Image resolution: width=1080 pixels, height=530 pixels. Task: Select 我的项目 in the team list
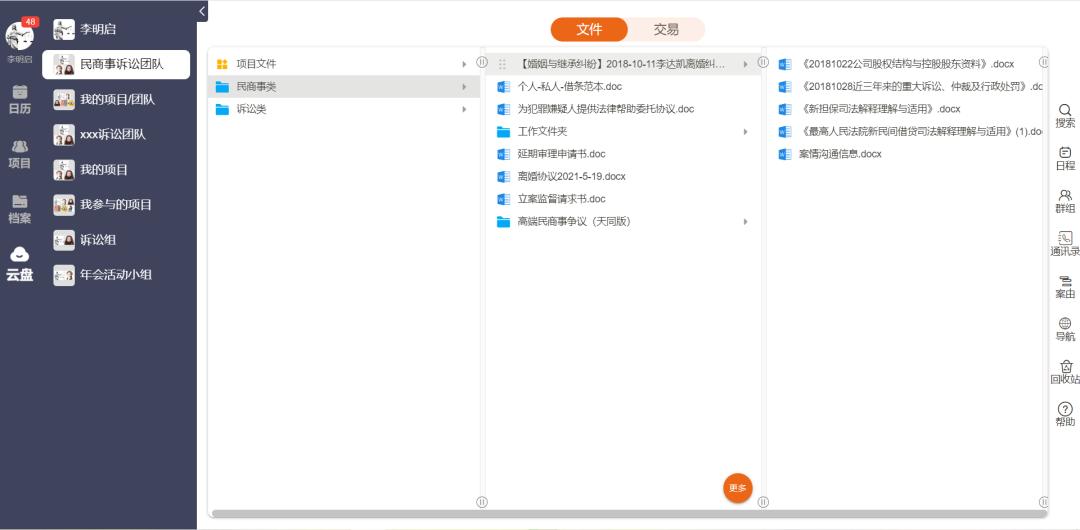click(116, 170)
